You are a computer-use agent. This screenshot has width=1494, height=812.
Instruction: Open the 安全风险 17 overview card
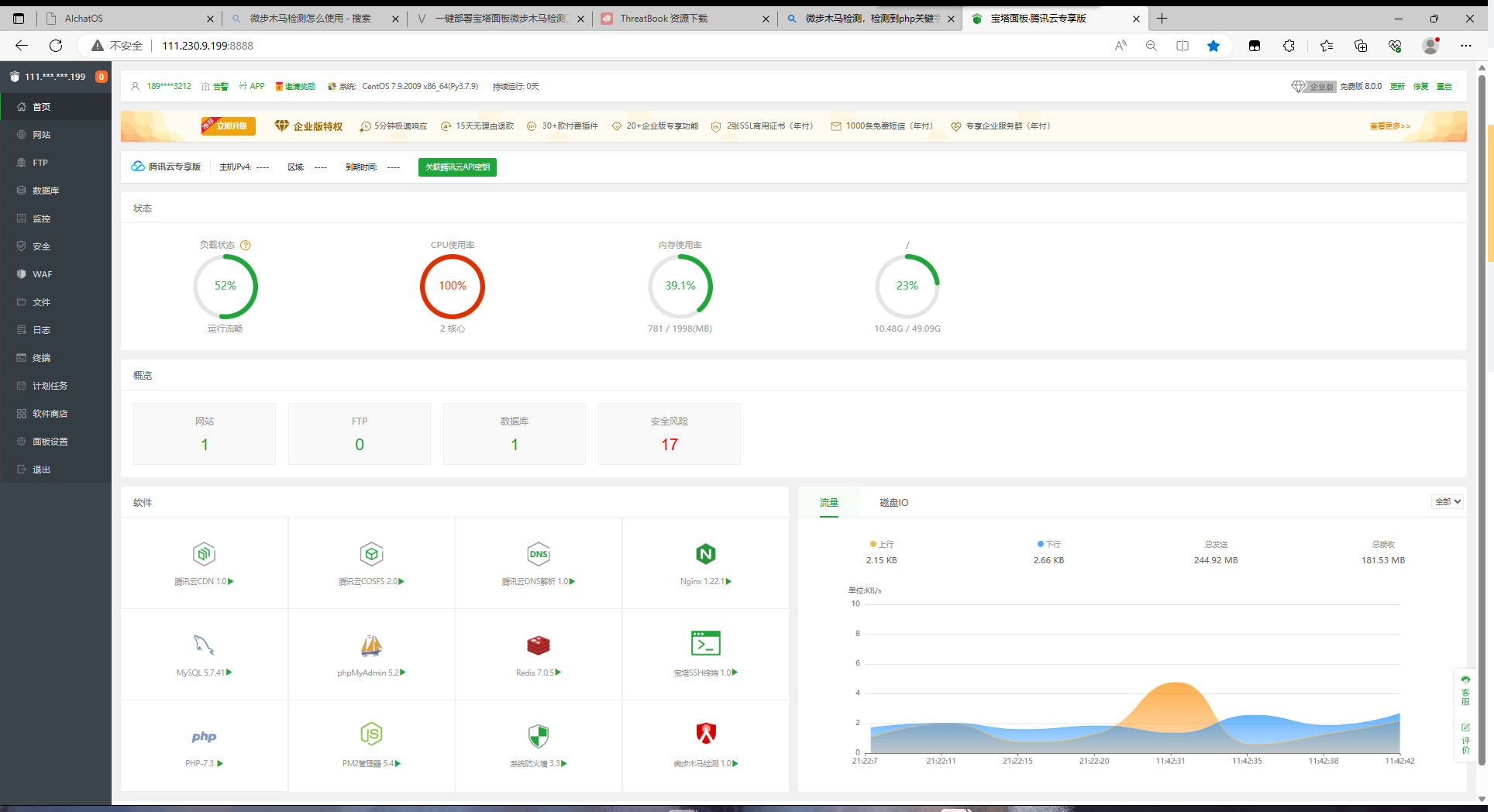tap(669, 434)
